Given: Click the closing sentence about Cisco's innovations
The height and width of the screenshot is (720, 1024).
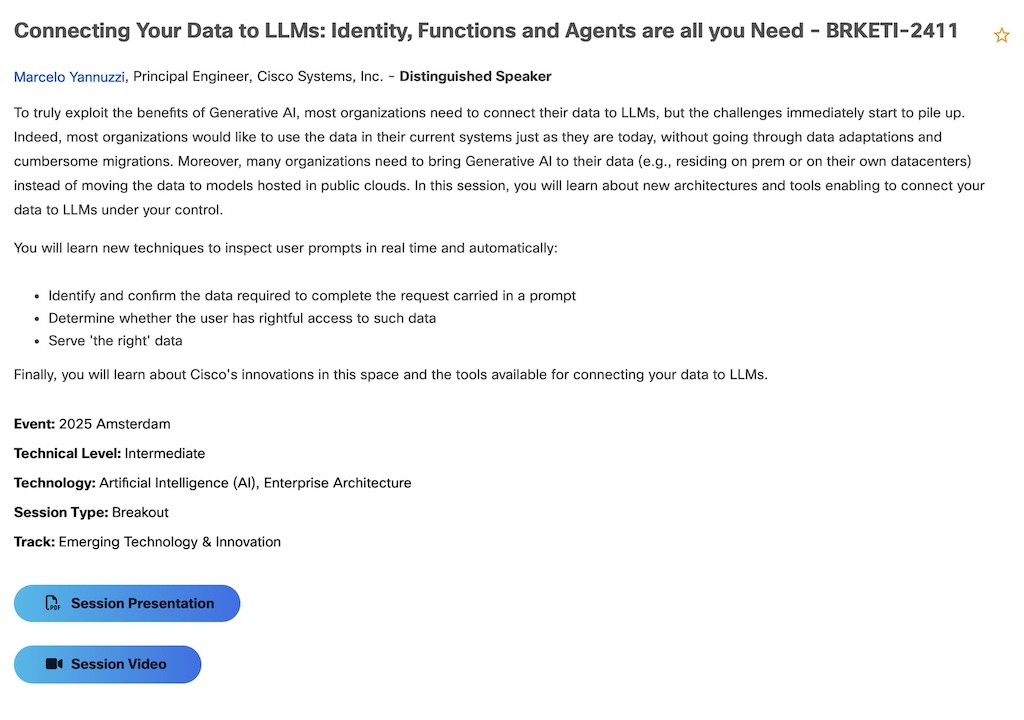Looking at the screenshot, I should (390, 375).
